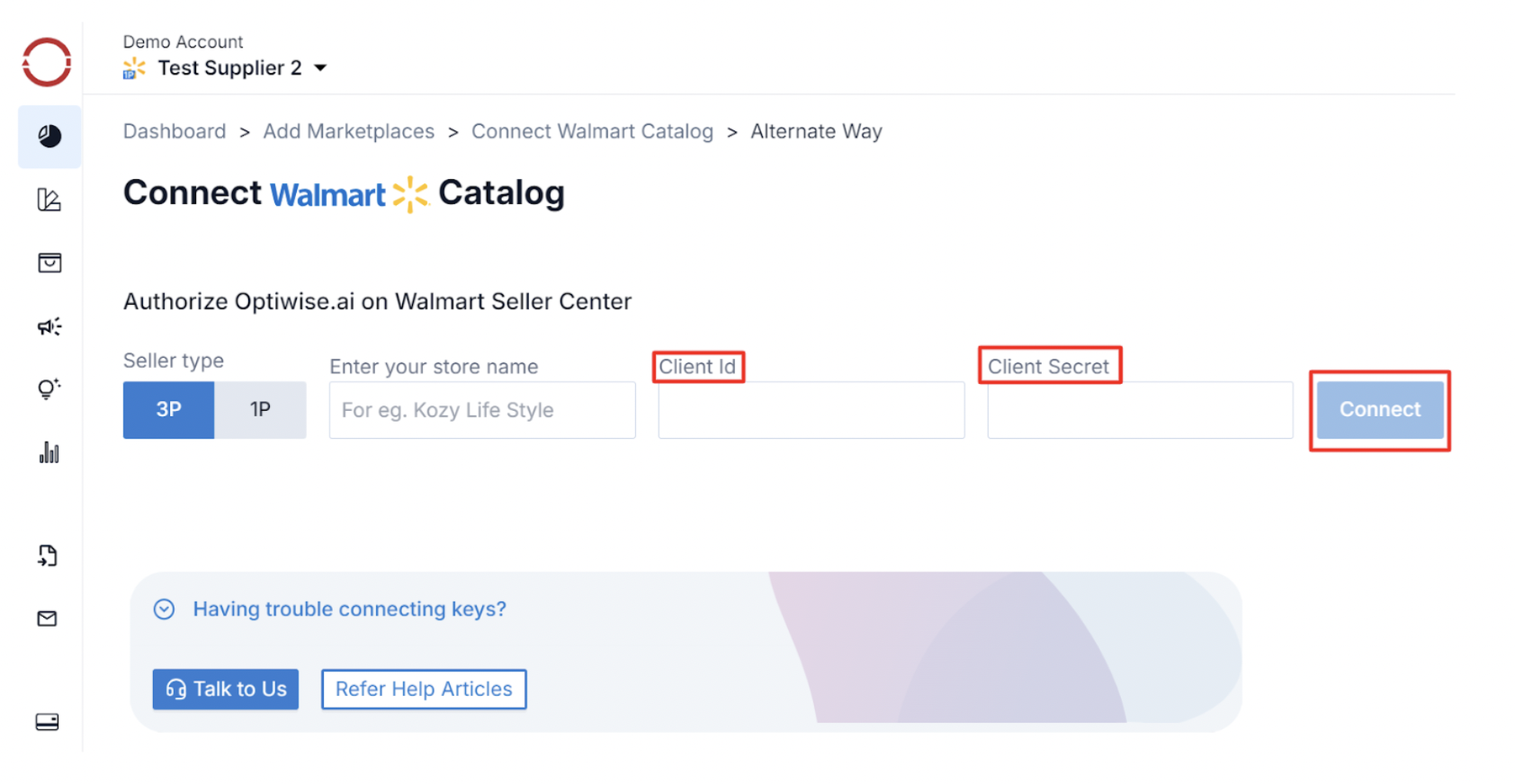1515x784 pixels.
Task: Click the Optiwise red circle logo
Action: 47,62
